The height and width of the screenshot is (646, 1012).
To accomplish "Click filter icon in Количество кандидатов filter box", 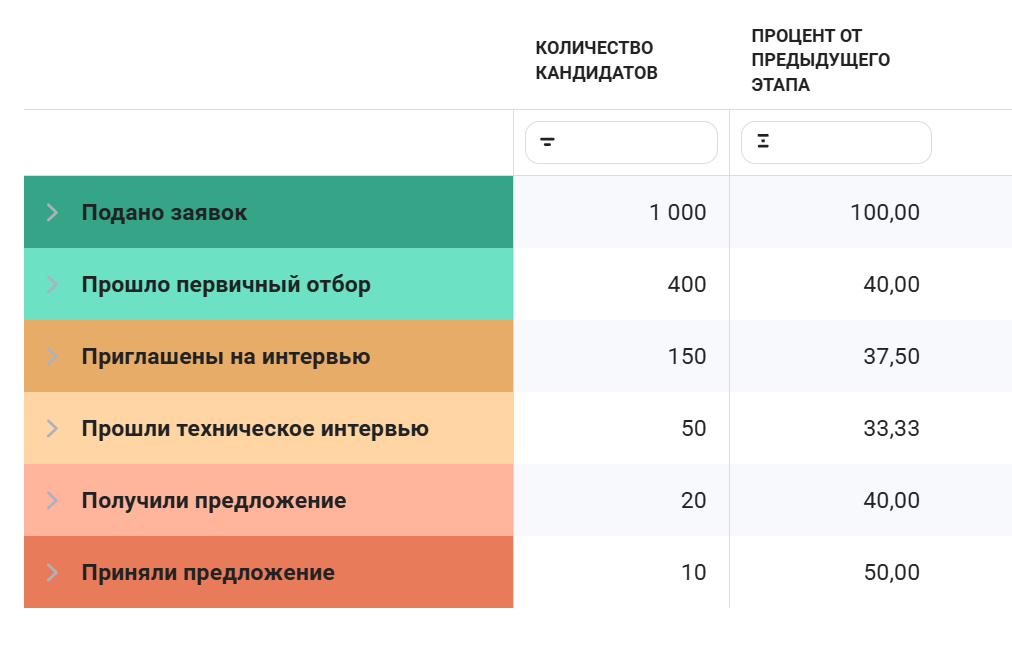I will pos(547,142).
